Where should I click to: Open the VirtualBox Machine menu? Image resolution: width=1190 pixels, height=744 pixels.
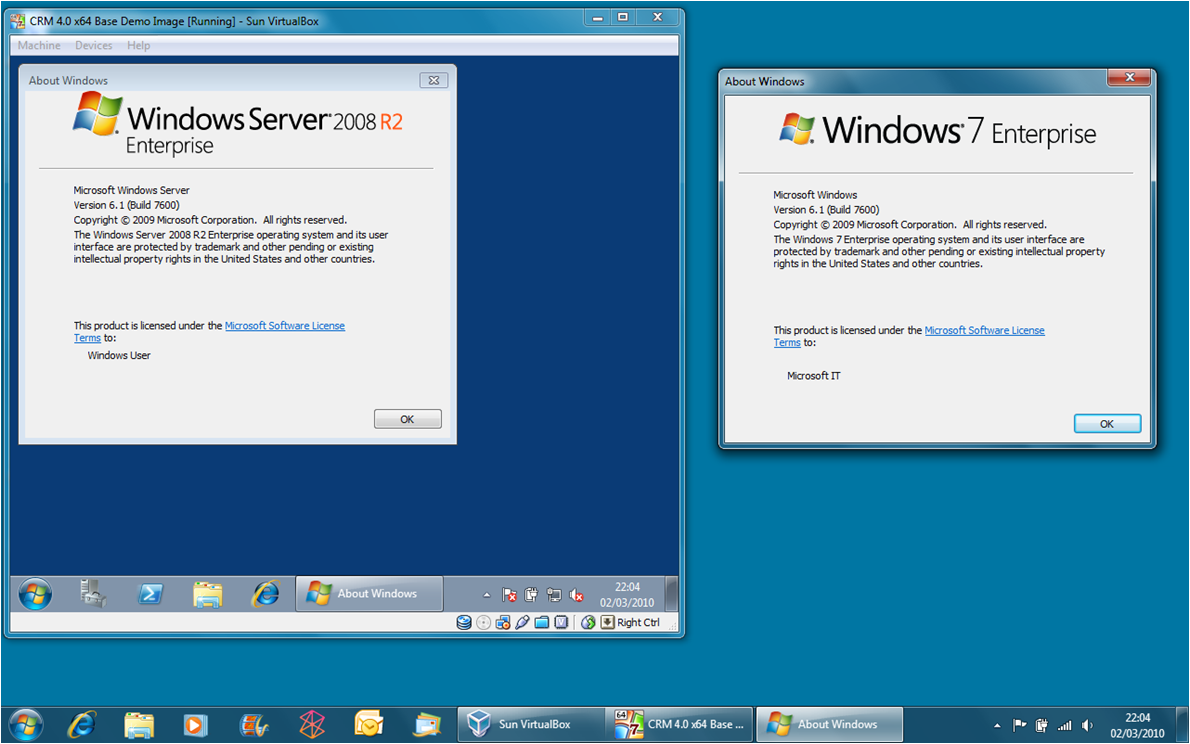coord(39,45)
